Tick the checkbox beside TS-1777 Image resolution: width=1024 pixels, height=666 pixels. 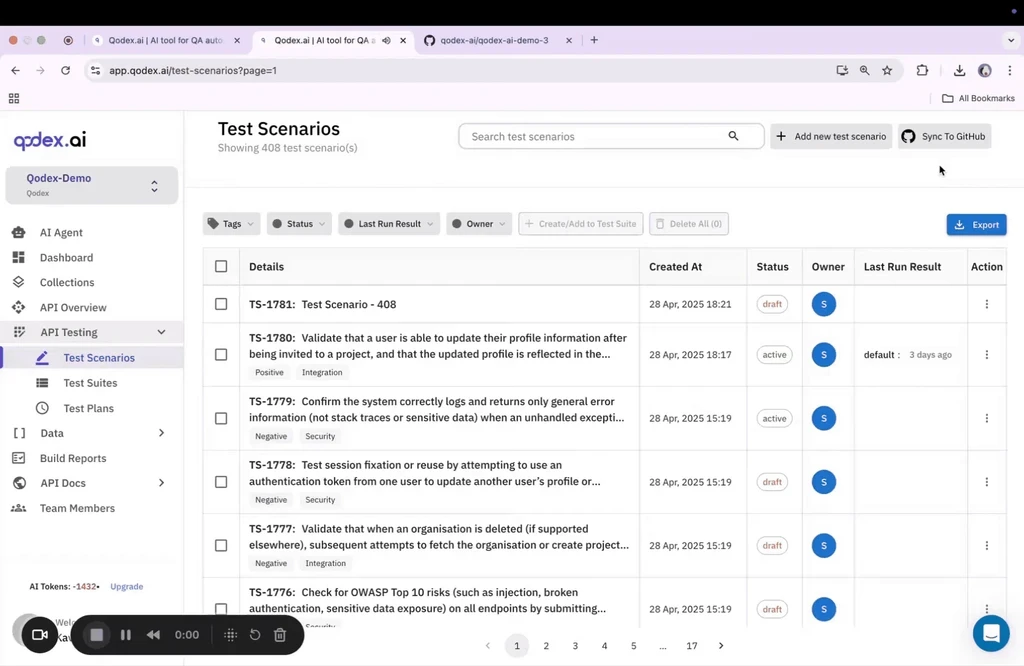pyautogui.click(x=221, y=545)
